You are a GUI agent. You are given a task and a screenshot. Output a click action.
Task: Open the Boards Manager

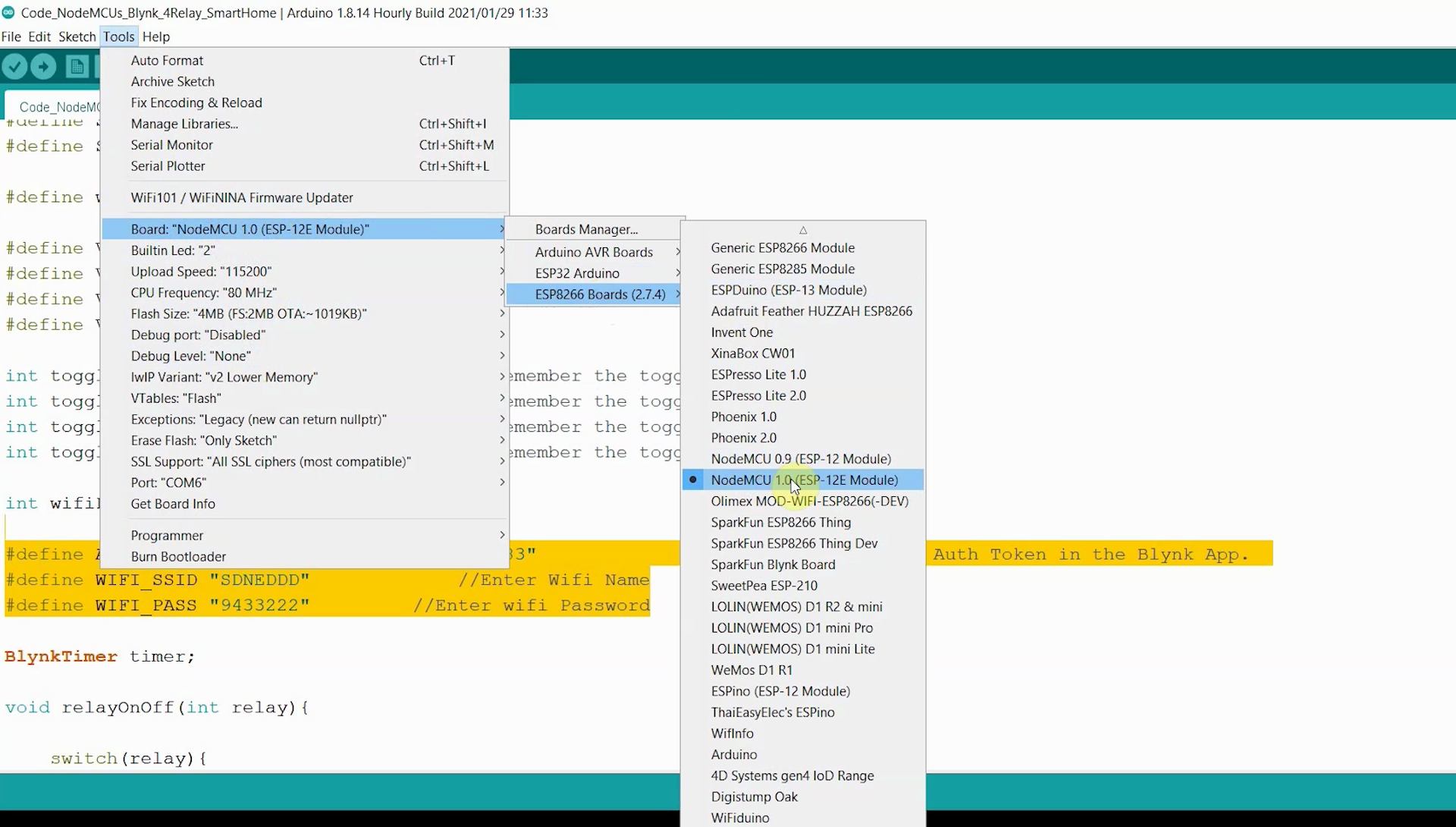(585, 228)
